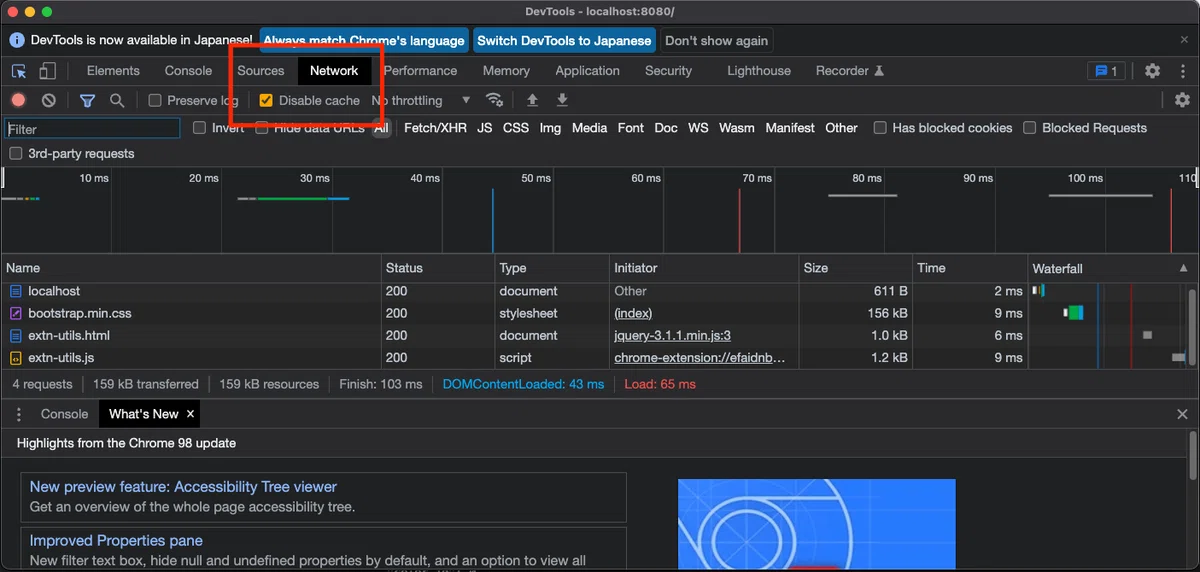
Task: Open the No throttling dropdown
Action: [x=421, y=100]
